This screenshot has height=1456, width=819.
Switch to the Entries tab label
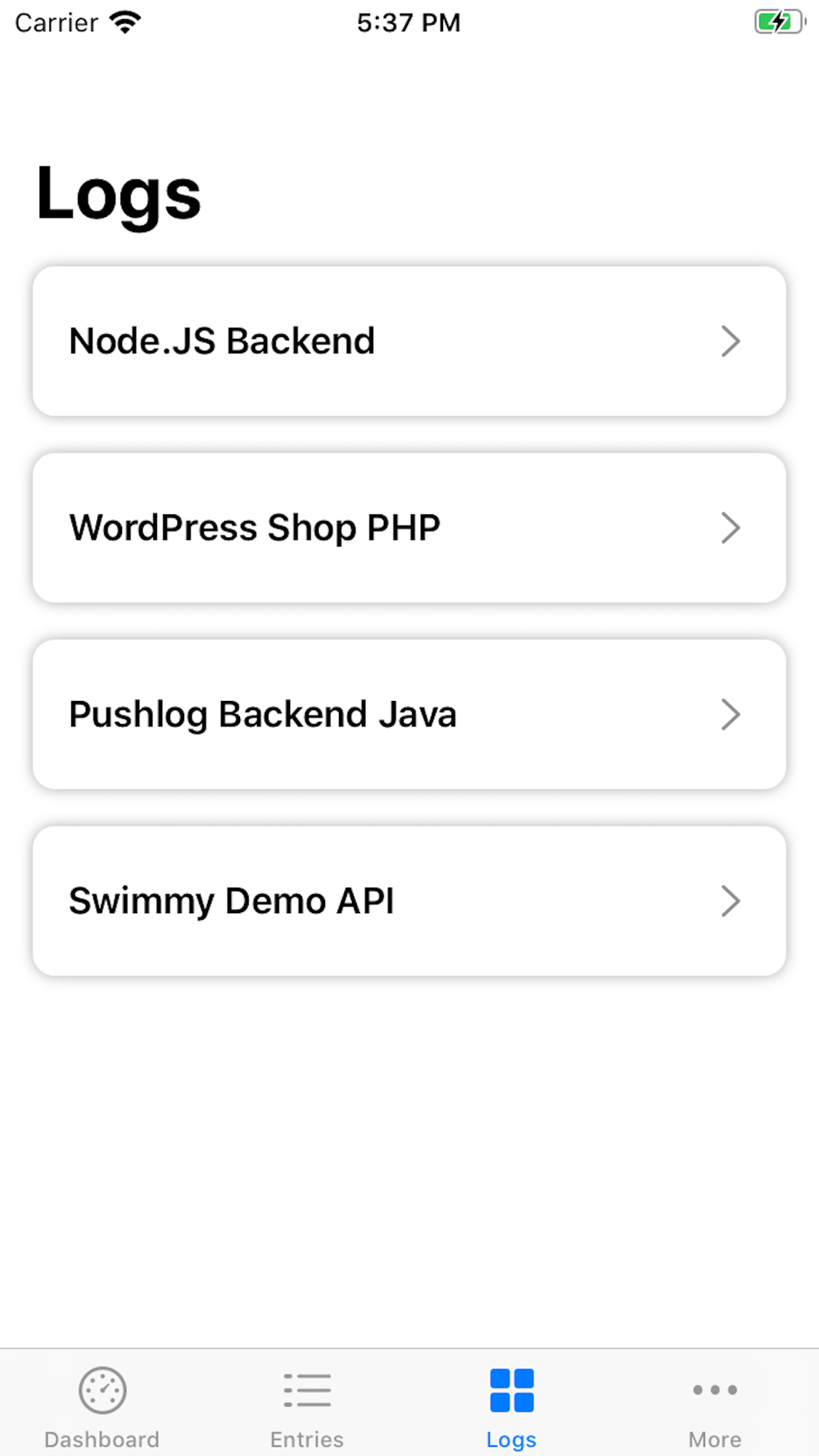pyautogui.click(x=307, y=1440)
